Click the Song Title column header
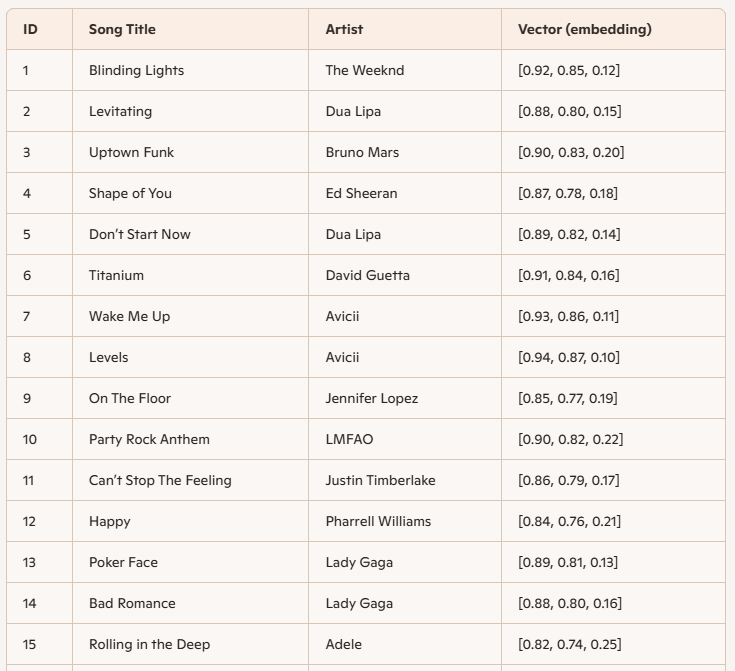 122,29
